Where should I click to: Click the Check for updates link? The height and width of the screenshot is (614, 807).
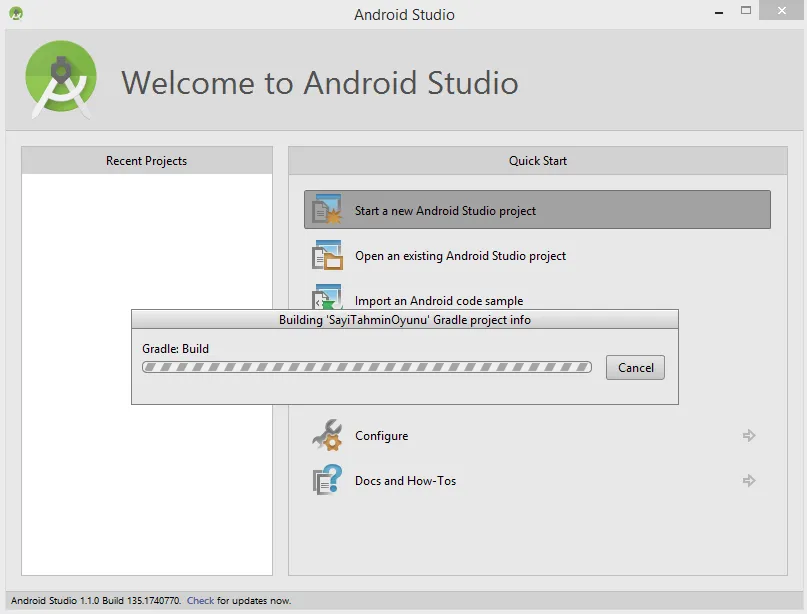(200, 601)
